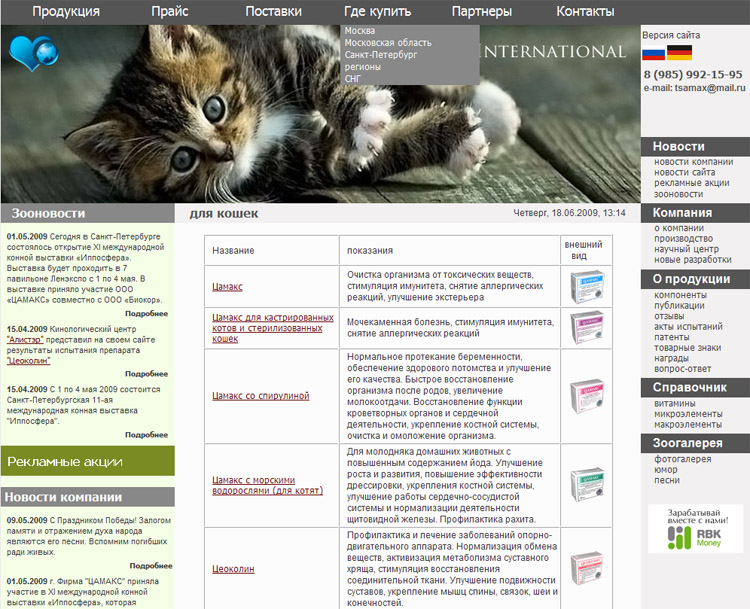
Task: Open награды sidebar link
Action: pyautogui.click(x=671, y=358)
